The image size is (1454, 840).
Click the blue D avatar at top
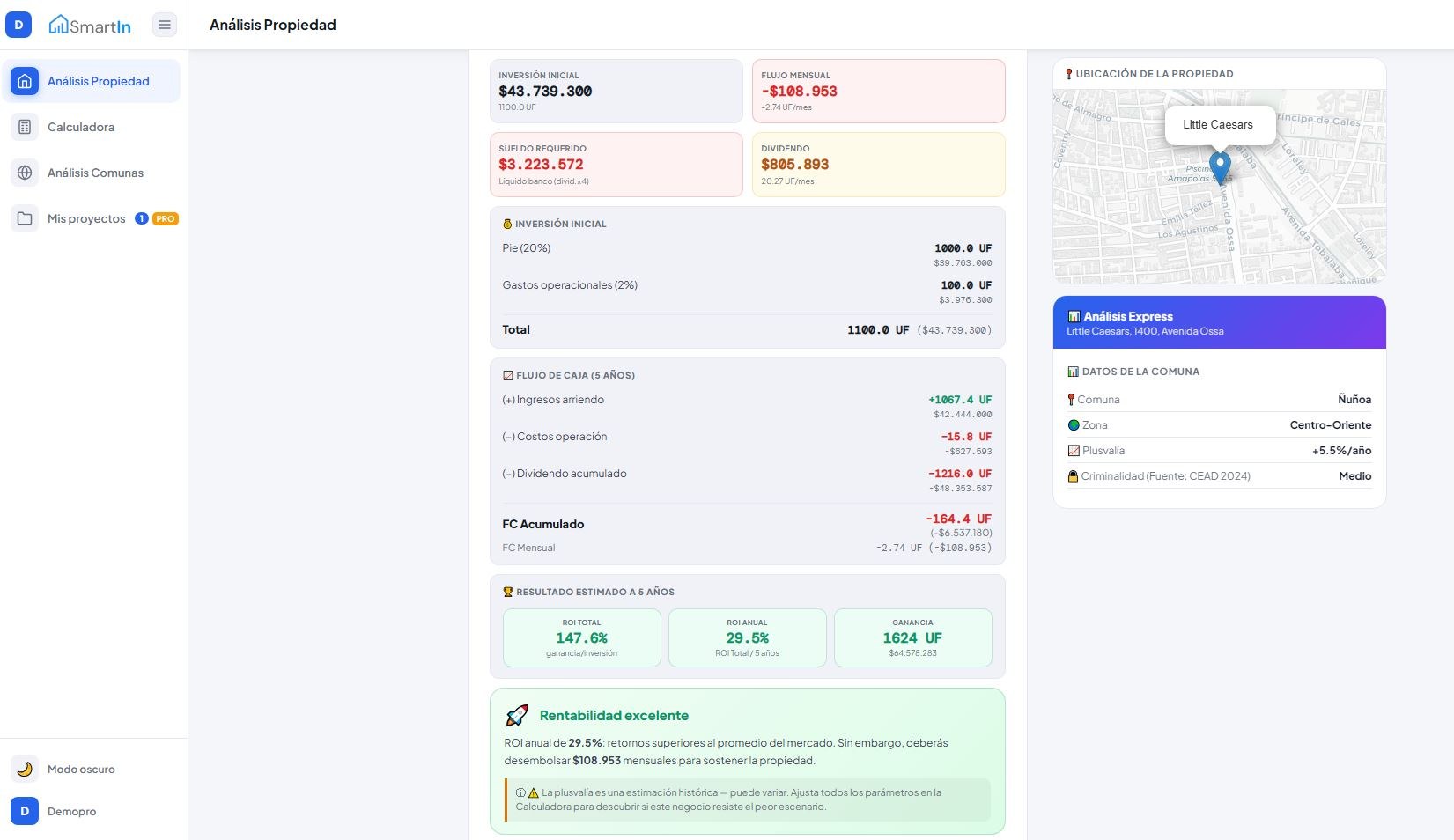(18, 25)
